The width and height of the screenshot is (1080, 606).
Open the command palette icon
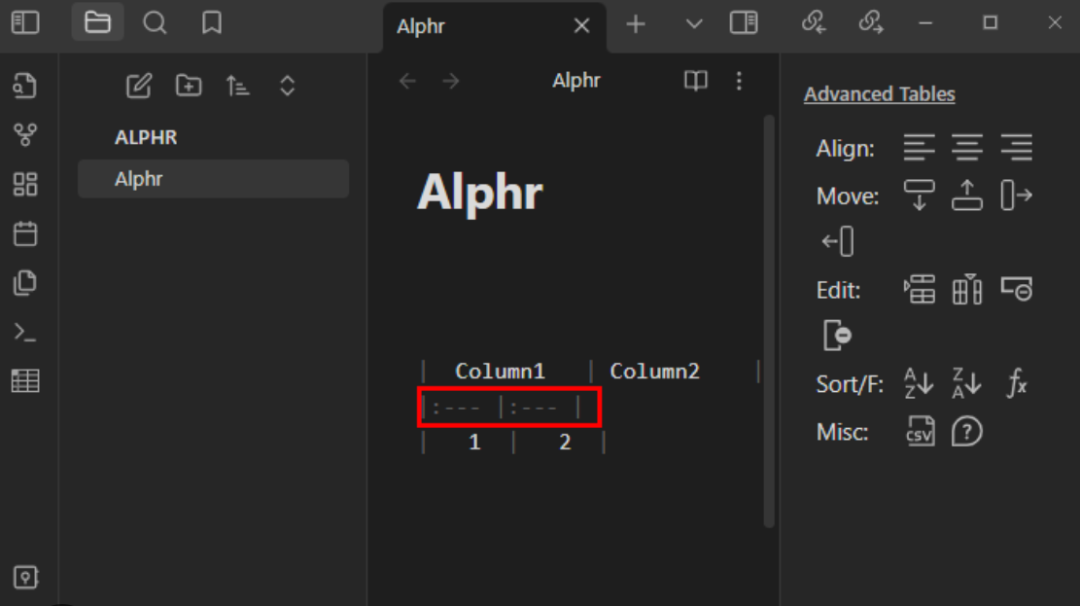25,332
